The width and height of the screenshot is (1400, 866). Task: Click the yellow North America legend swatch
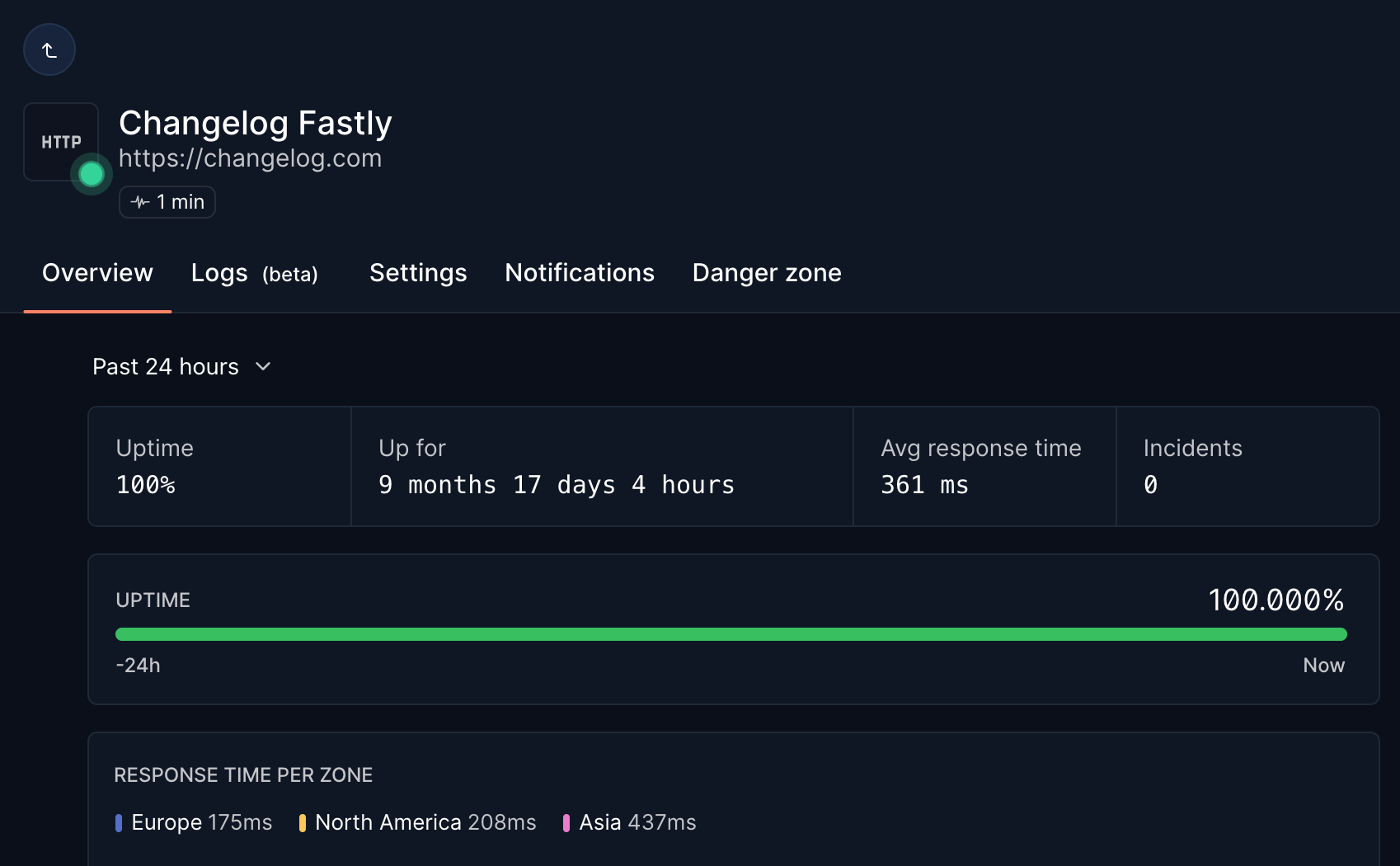pyautogui.click(x=303, y=823)
